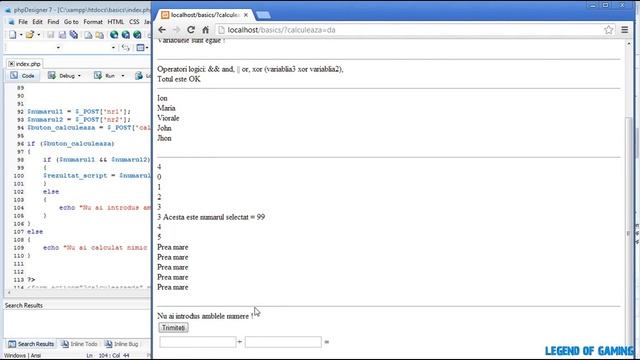Click the second number input field

click(x=283, y=342)
